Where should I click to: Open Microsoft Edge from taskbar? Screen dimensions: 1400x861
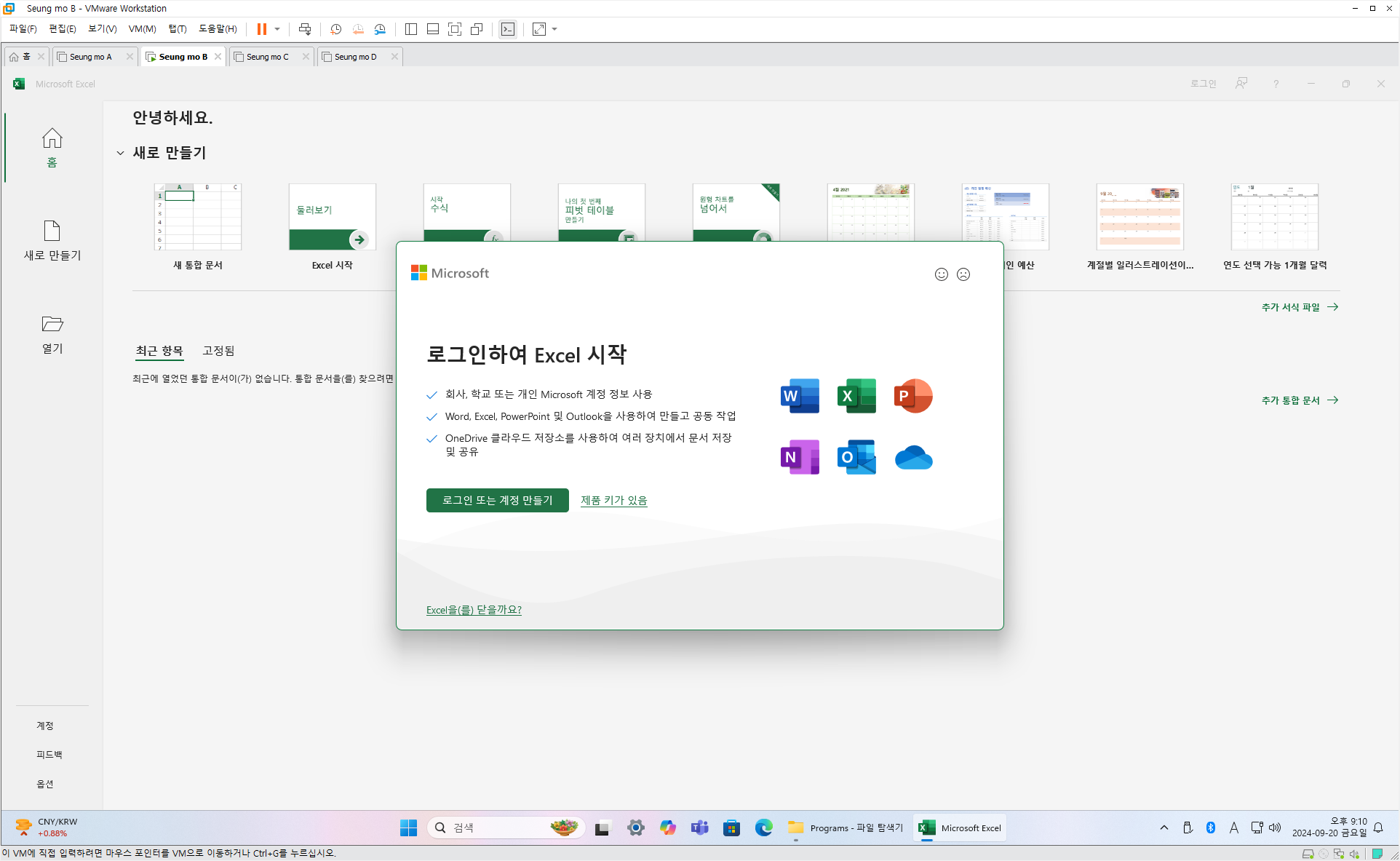763,828
